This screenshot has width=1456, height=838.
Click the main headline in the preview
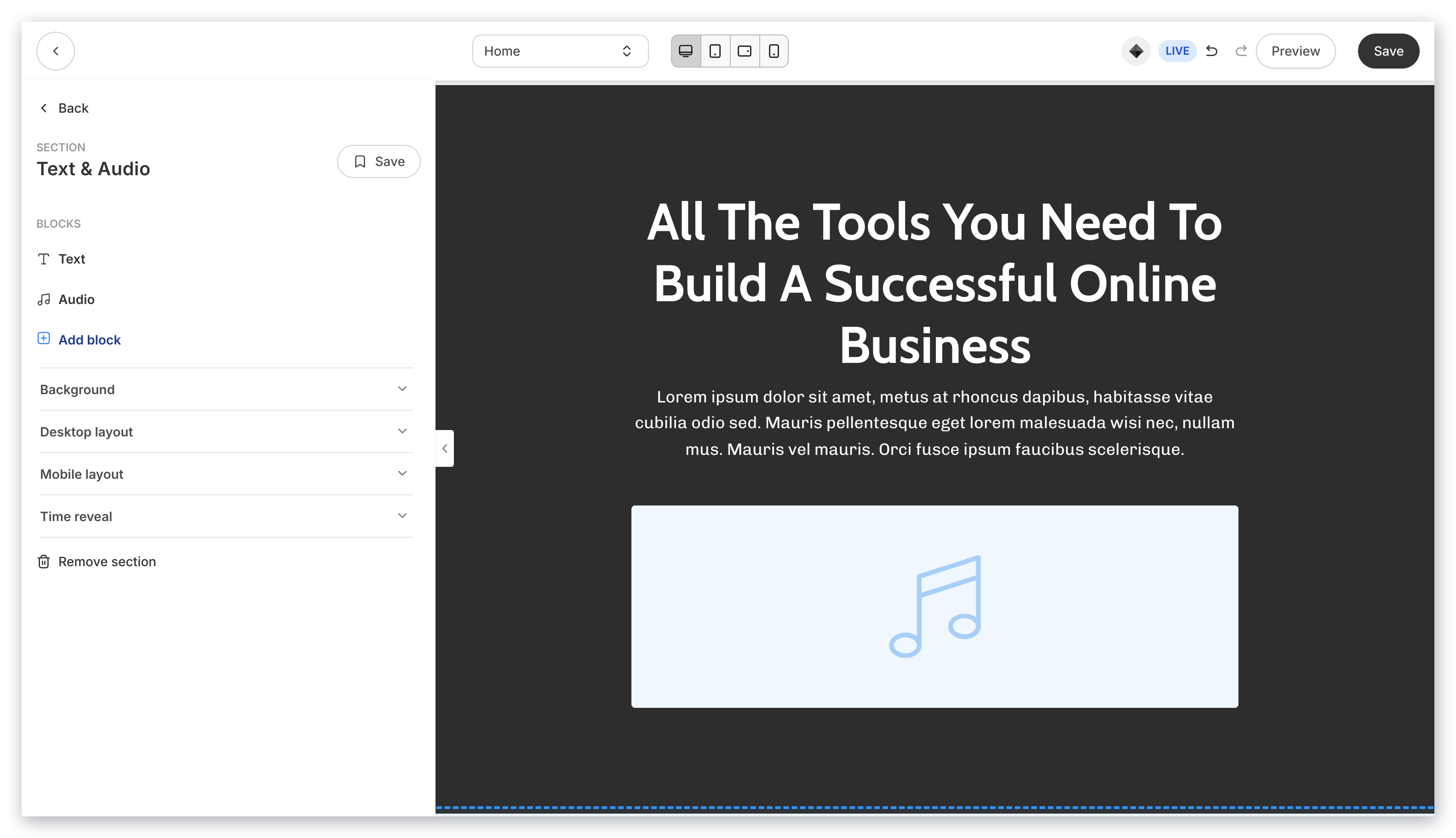click(934, 283)
